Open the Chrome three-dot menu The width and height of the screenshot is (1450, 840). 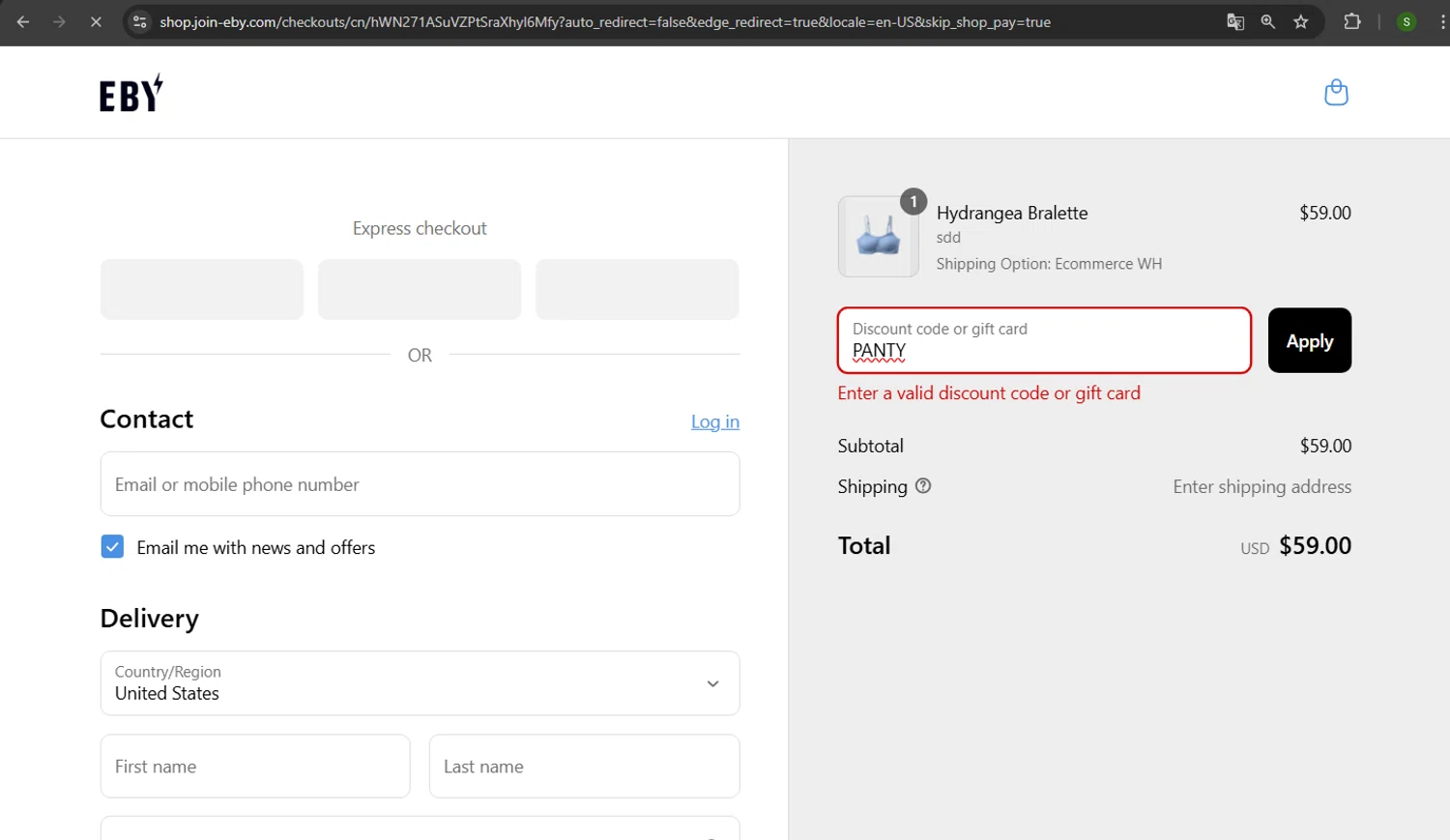click(x=1442, y=21)
